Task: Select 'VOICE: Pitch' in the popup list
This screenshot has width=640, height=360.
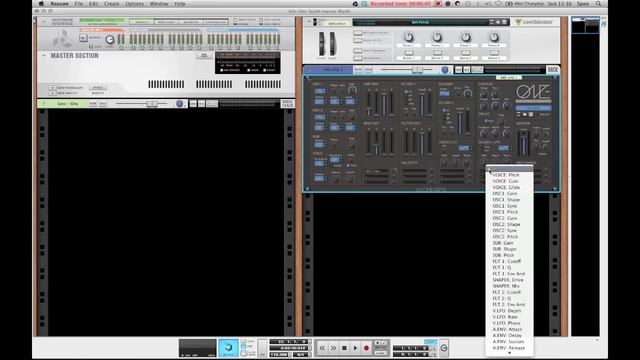Action: [x=505, y=175]
